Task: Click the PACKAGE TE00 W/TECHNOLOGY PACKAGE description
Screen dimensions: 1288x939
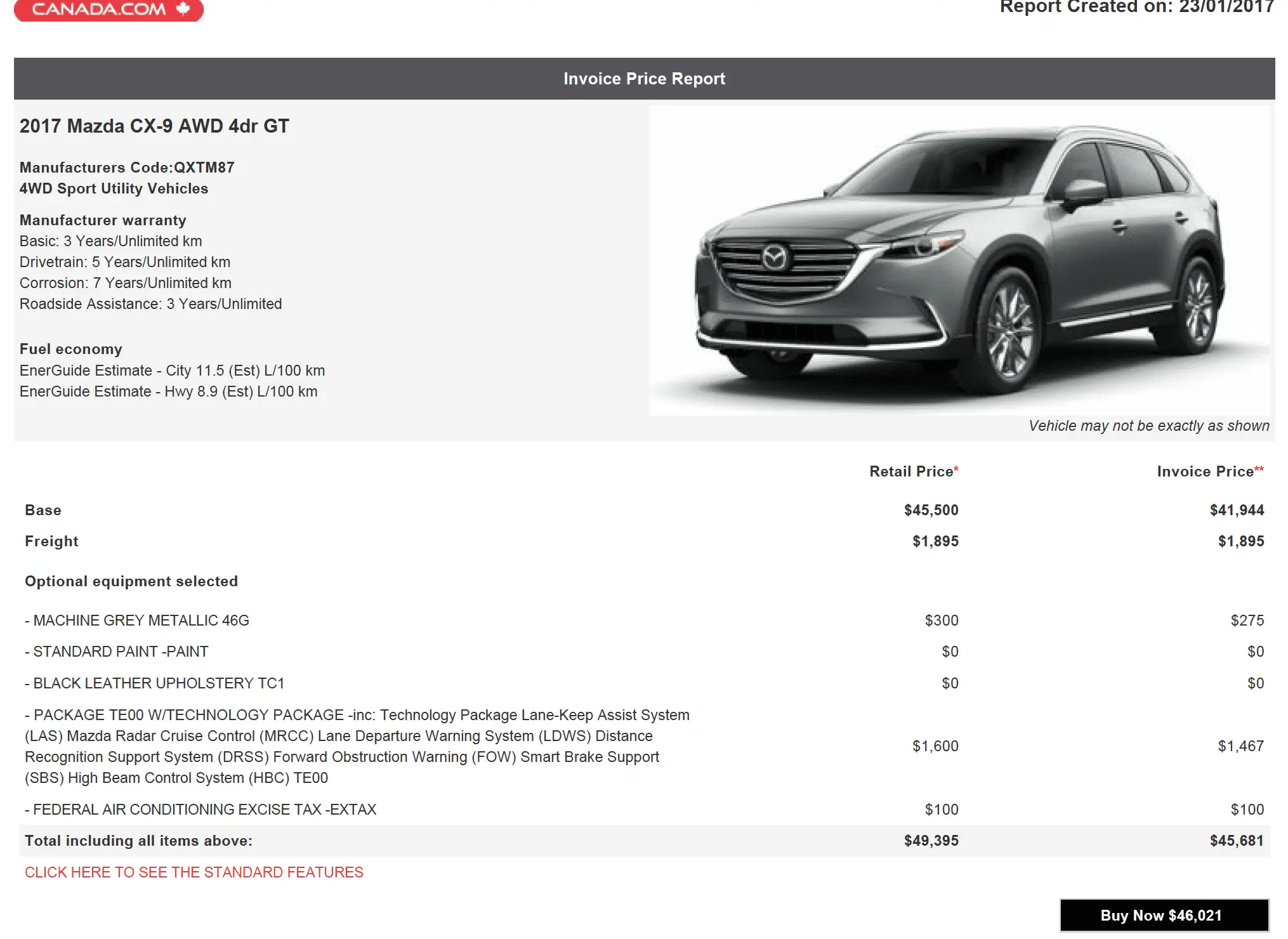Action: click(355, 746)
